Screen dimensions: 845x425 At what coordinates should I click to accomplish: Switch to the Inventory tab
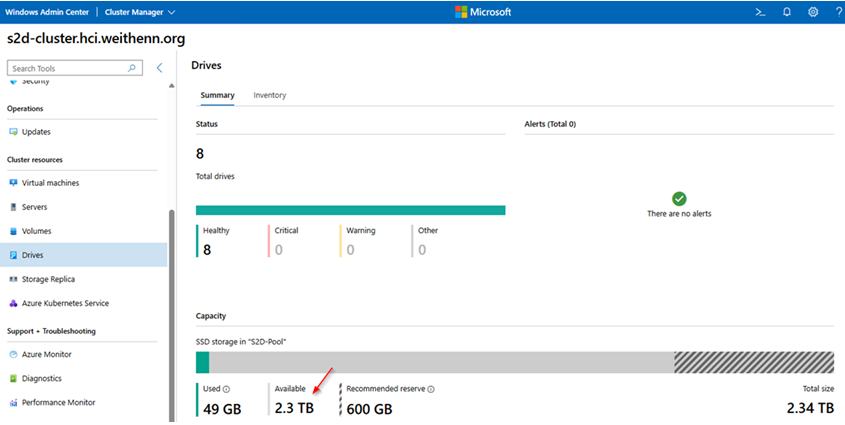(270, 95)
